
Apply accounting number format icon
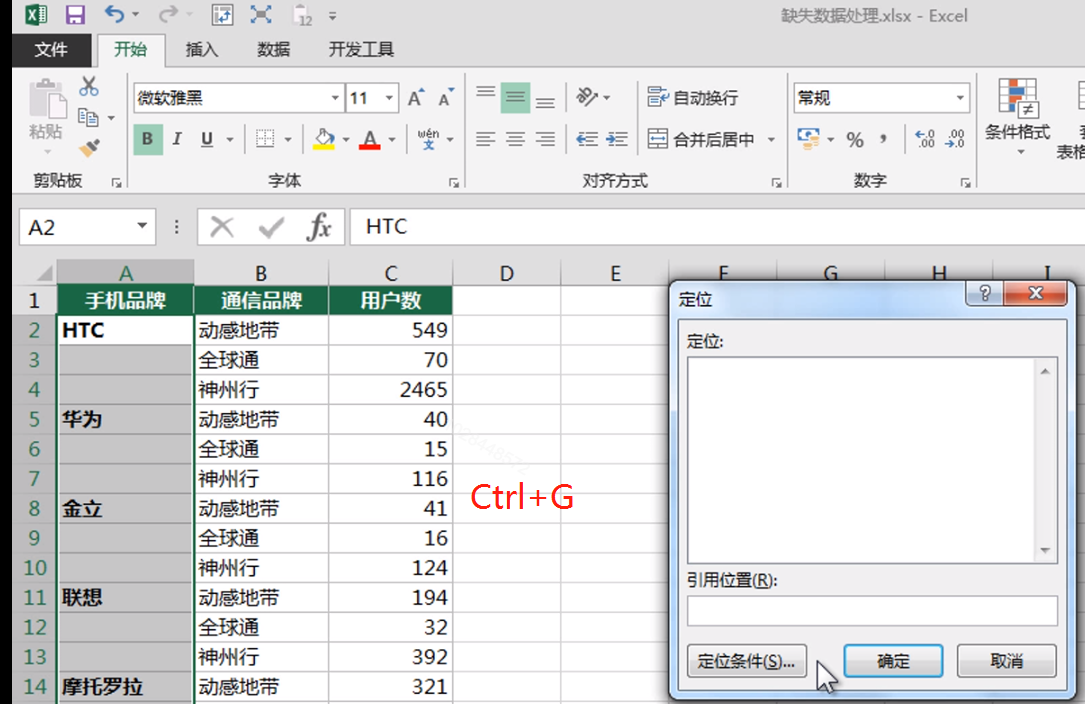click(x=808, y=138)
